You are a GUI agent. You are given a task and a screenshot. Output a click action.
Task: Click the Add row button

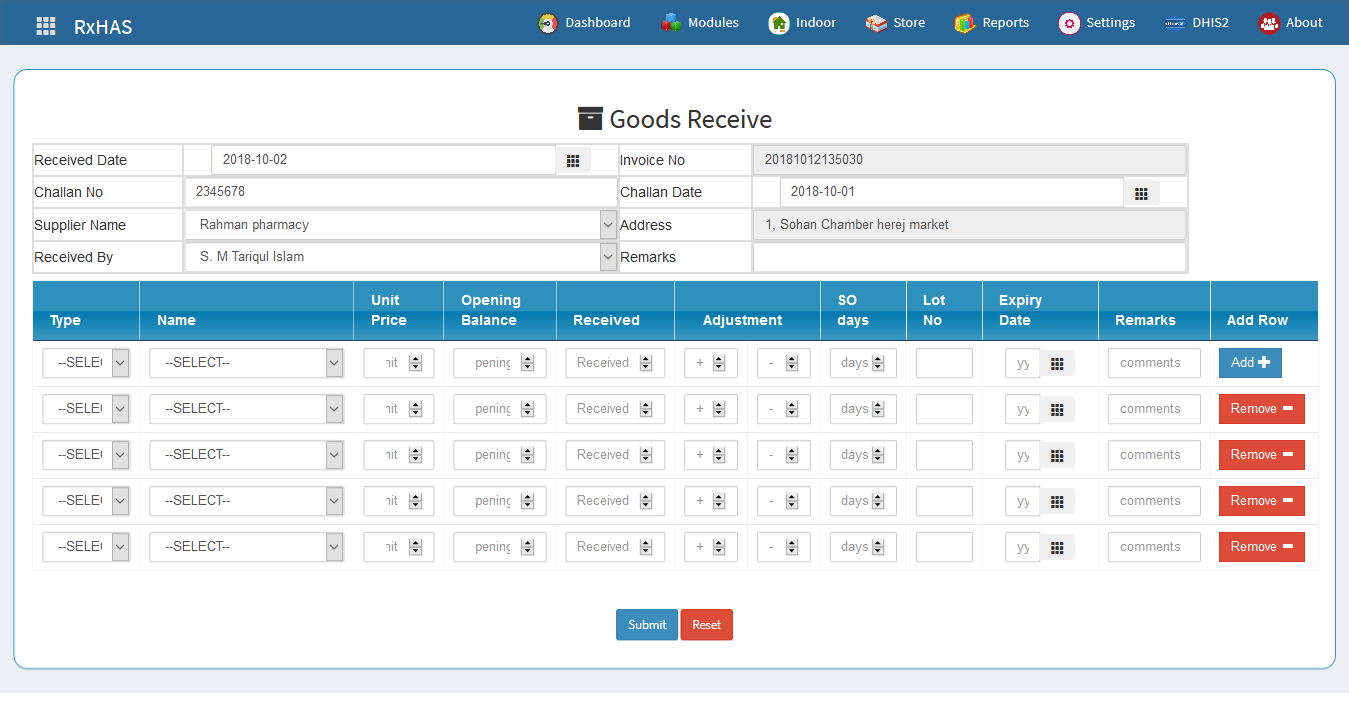pos(1249,363)
